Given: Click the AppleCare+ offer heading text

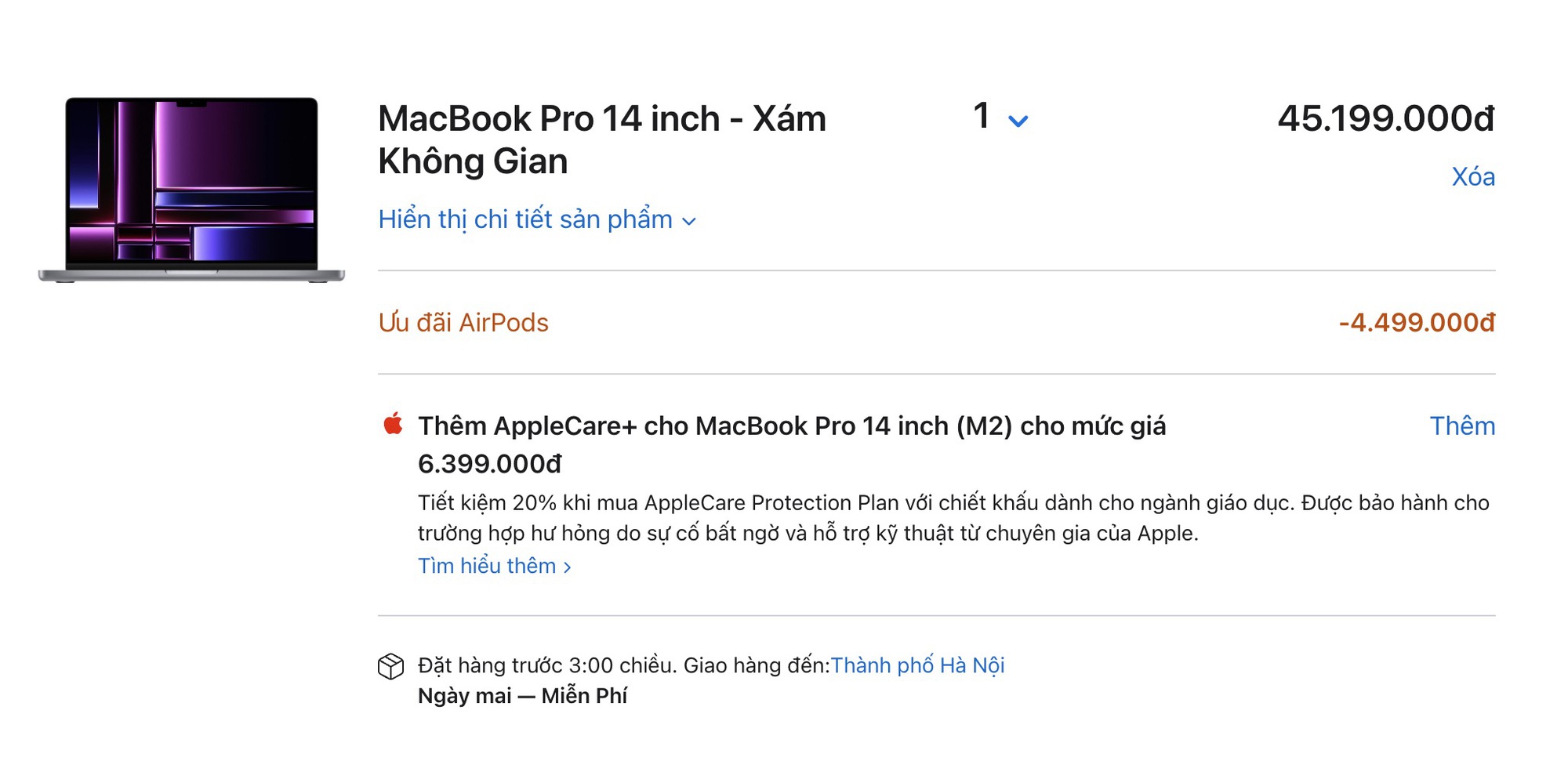Looking at the screenshot, I should click(x=792, y=426).
